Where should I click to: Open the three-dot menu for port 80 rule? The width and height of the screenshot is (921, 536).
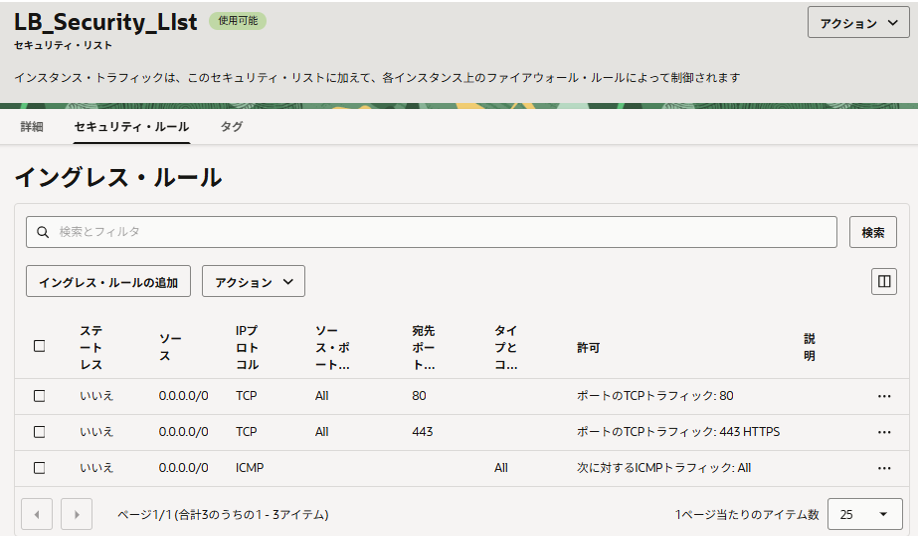(883, 396)
